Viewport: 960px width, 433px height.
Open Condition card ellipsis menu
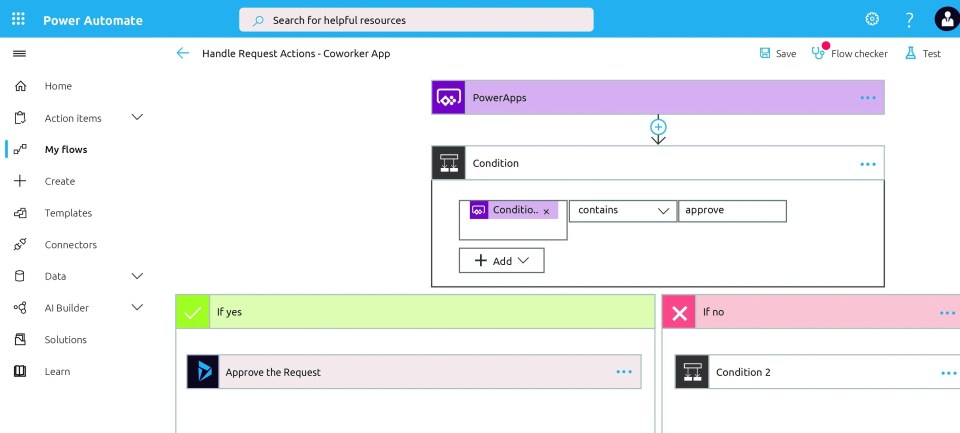pyautogui.click(x=867, y=164)
